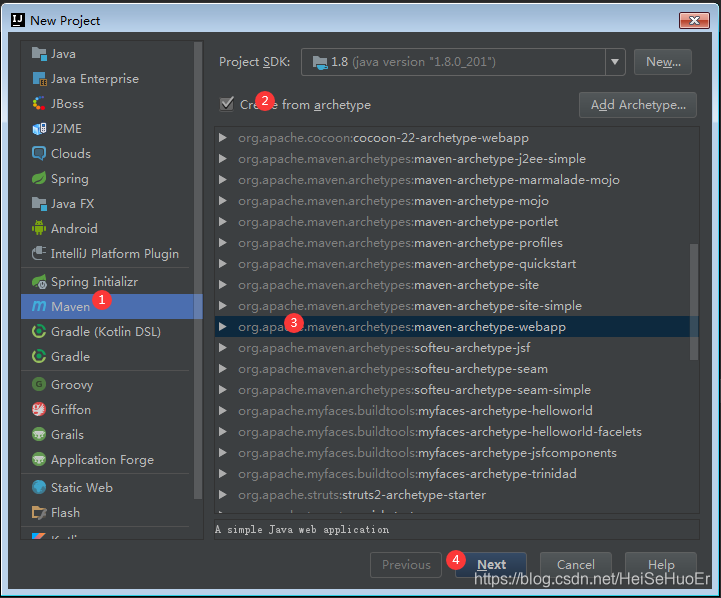721x598 pixels.
Task: Choose the Java Enterprise icon
Action: point(39,79)
